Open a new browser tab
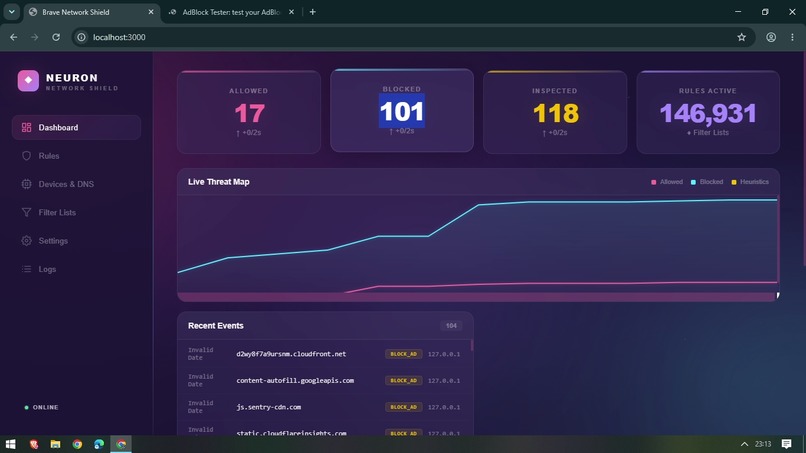The image size is (806, 453). pos(313,12)
